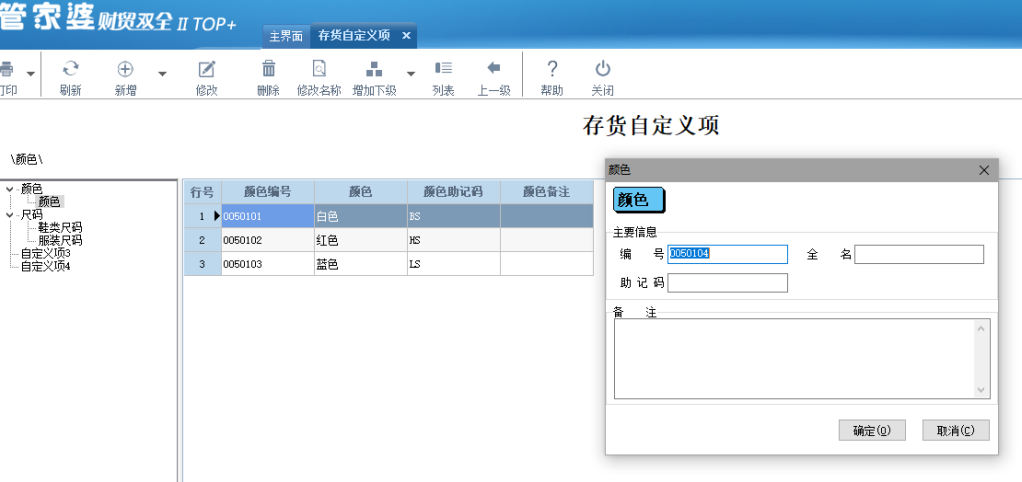Click the 颜色助记码 column header
The image size is (1022, 482).
(454, 192)
